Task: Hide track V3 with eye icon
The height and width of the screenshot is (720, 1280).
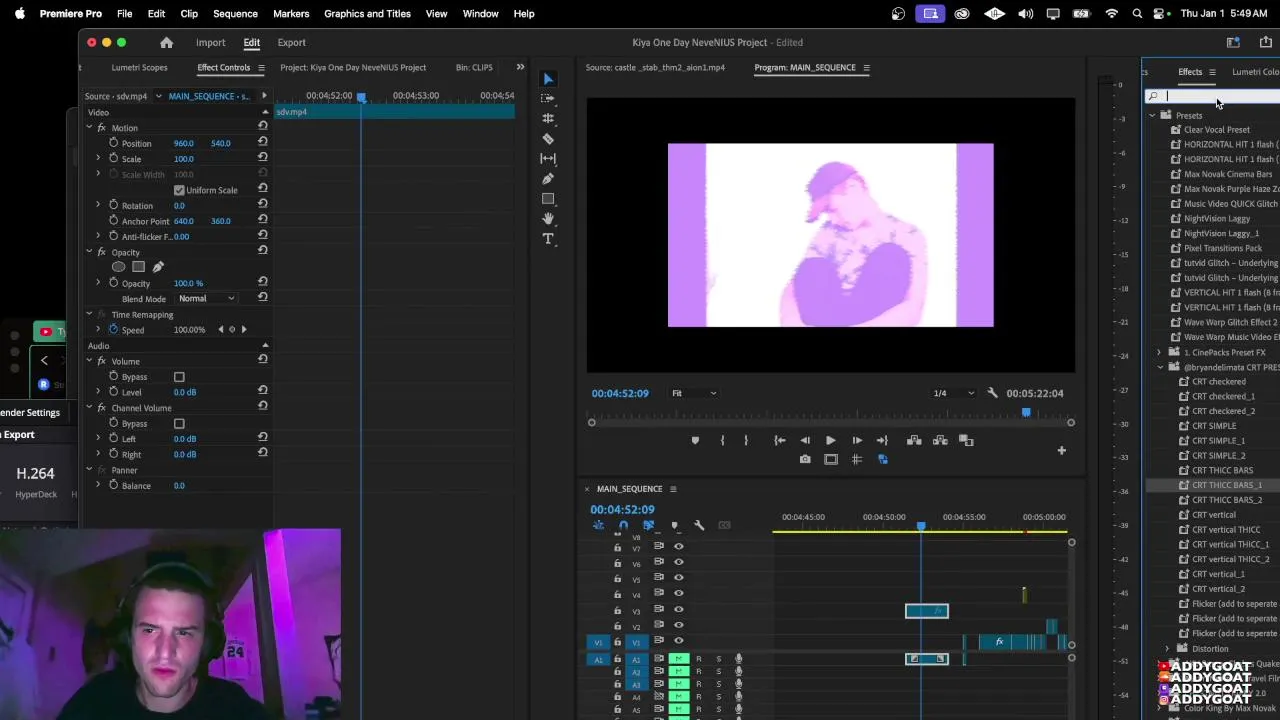Action: click(678, 610)
